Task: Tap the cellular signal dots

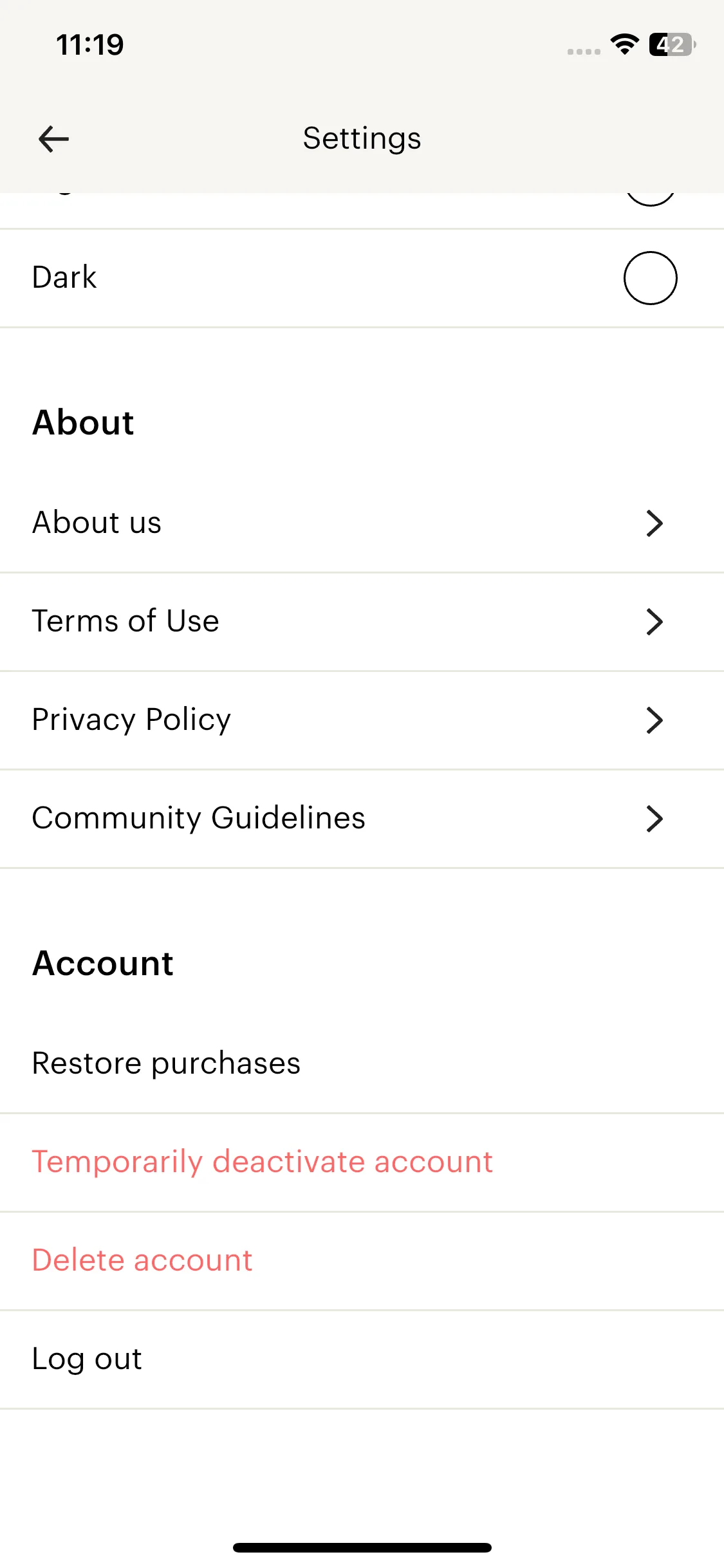Action: [x=584, y=51]
